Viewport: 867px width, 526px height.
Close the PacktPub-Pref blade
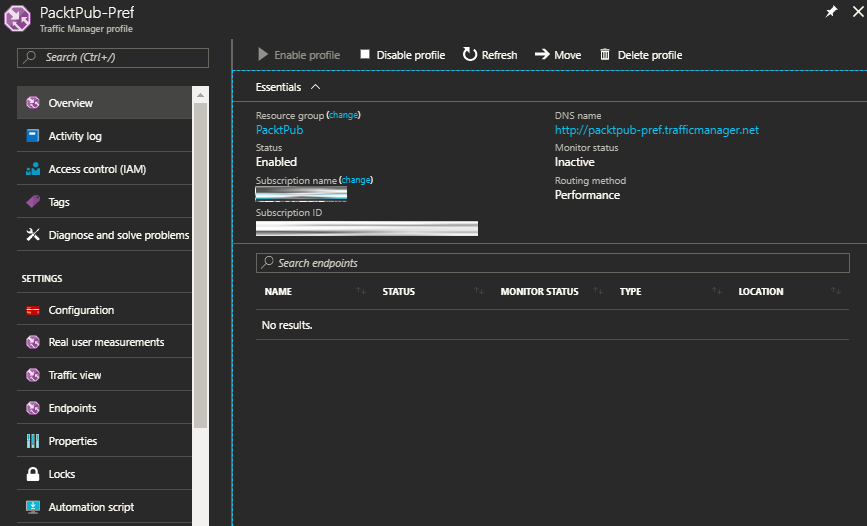[x=858, y=12]
